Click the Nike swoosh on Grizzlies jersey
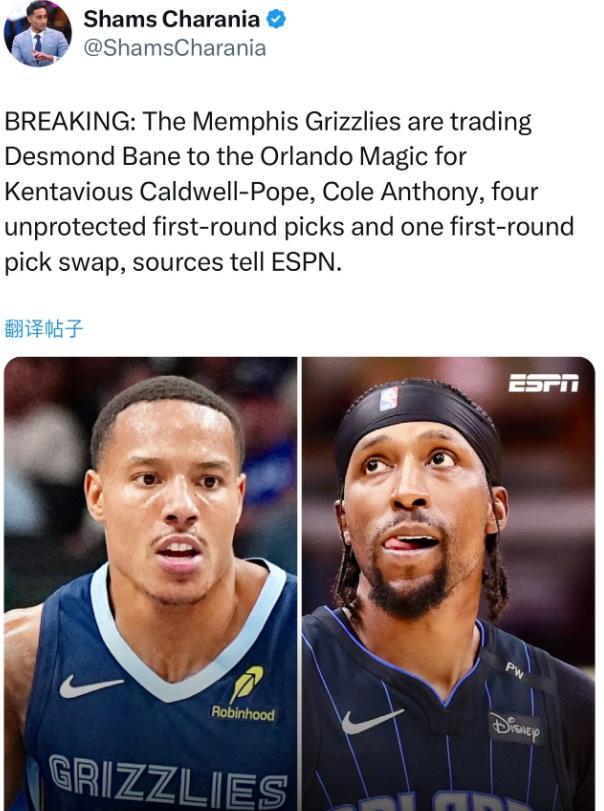 (x=90, y=686)
